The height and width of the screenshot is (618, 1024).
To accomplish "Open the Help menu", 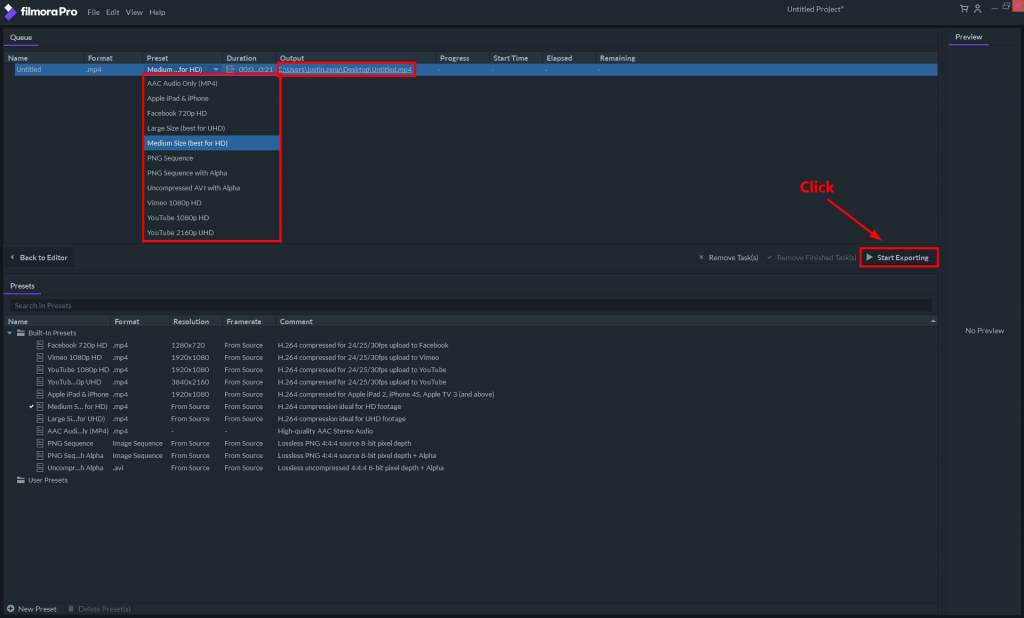I will pos(157,12).
